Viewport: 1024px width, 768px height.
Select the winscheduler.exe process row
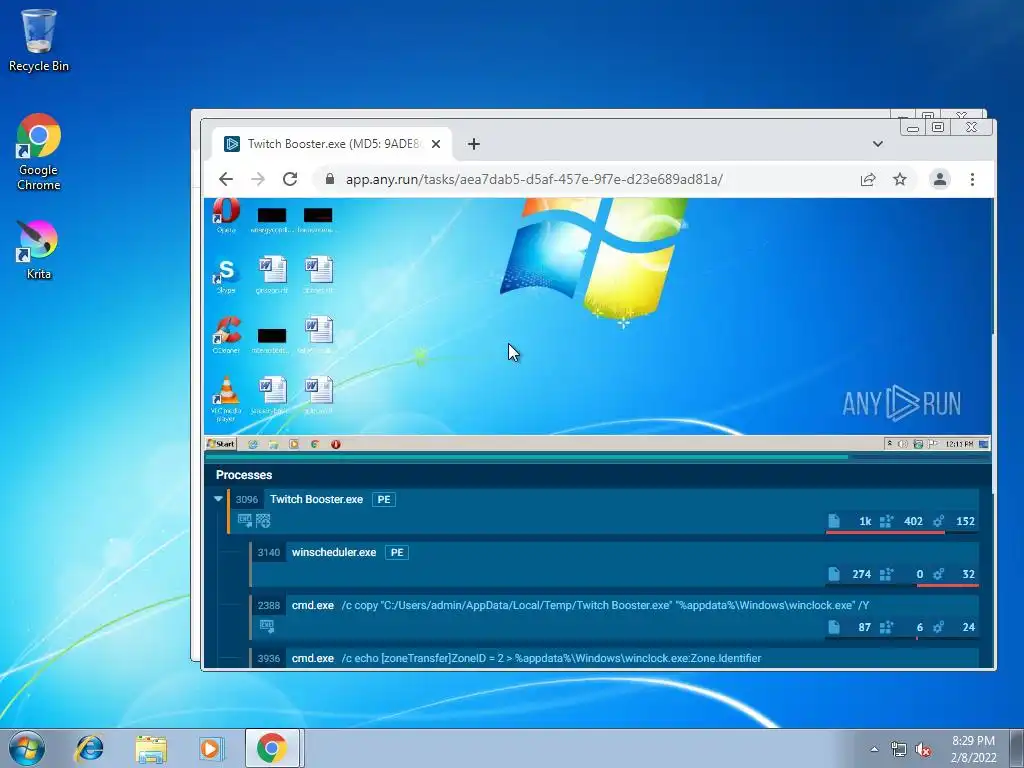pyautogui.click(x=614, y=564)
